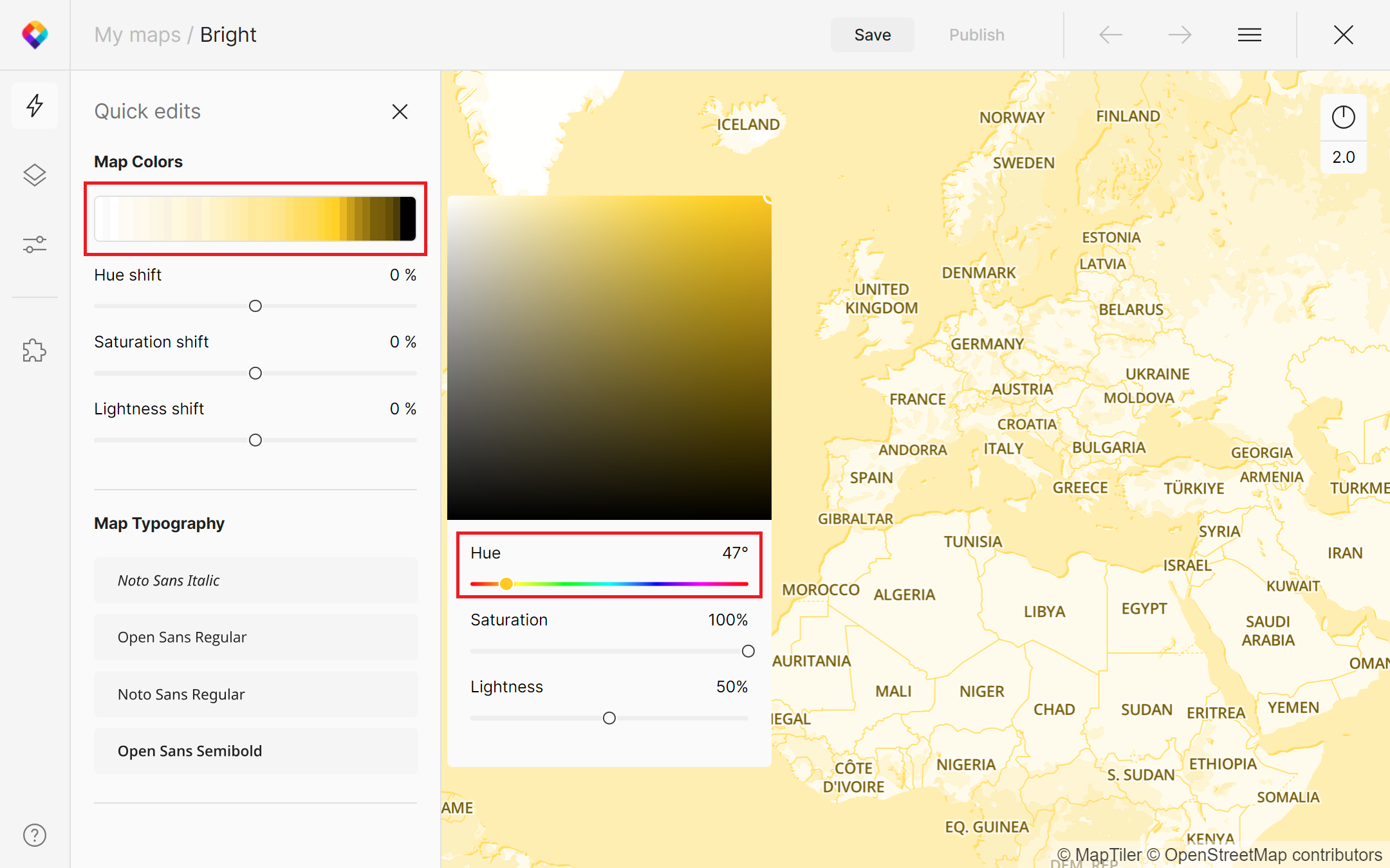Select the Noto Sans Italic typography
This screenshot has height=868, width=1390.
[x=255, y=580]
